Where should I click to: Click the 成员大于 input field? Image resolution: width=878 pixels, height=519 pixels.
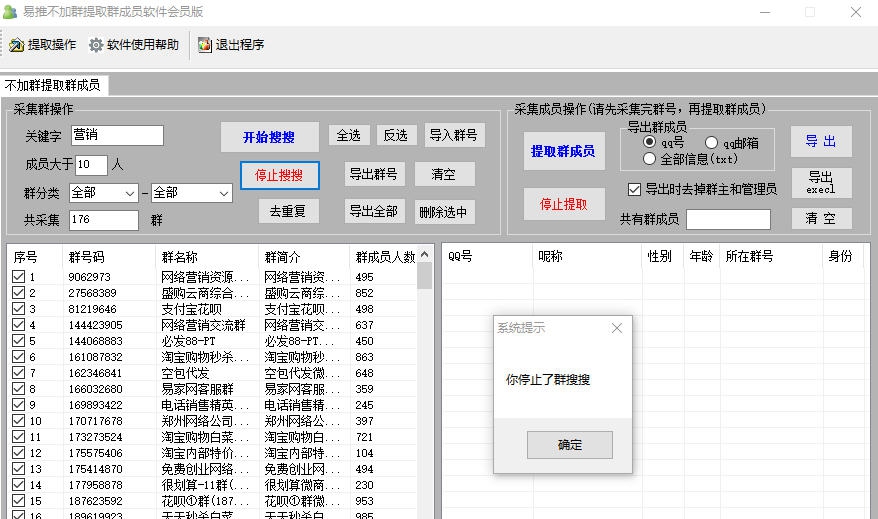coord(91,165)
